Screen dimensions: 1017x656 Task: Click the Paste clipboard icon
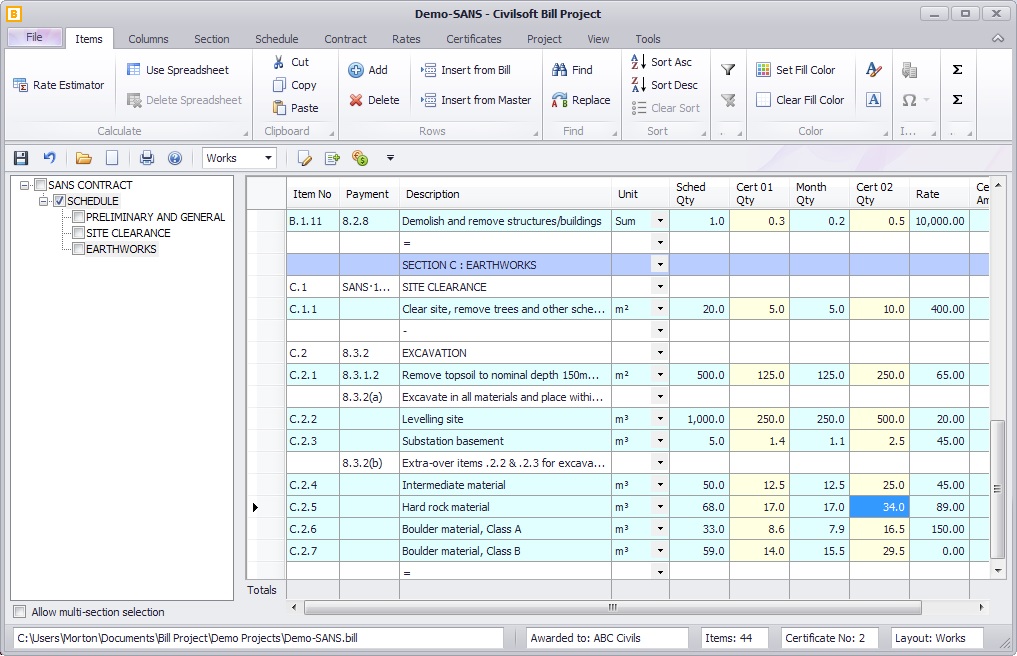coord(279,108)
